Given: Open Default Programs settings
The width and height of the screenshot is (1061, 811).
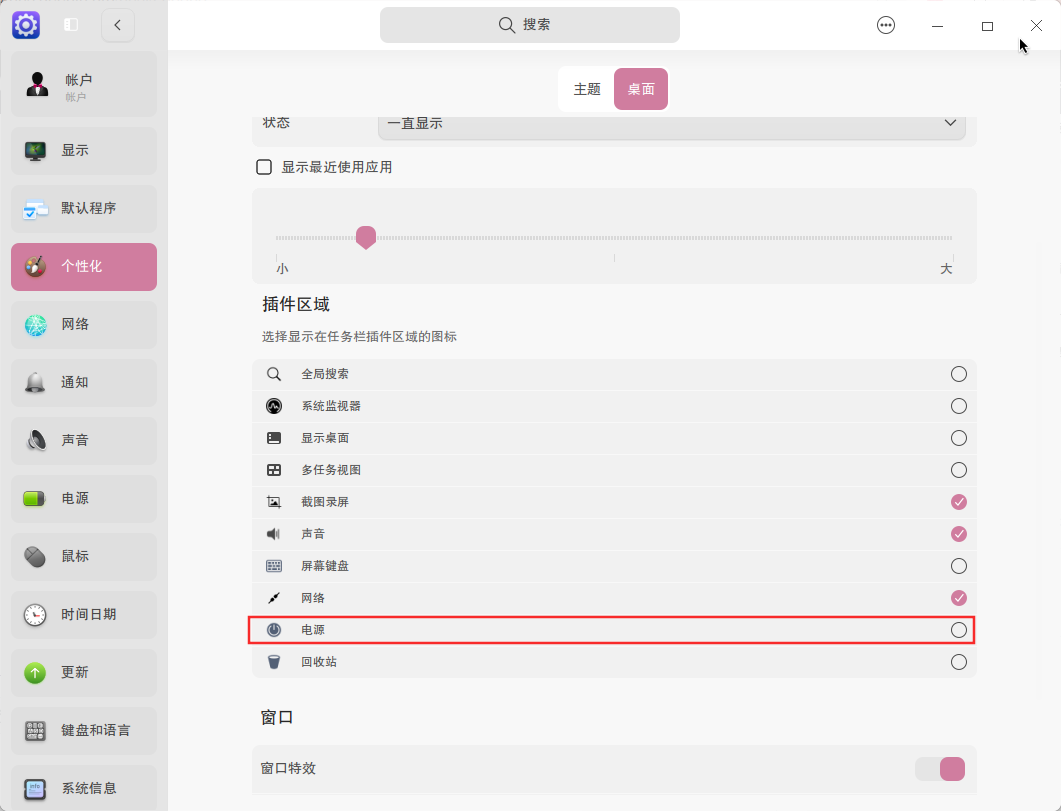Looking at the screenshot, I should tap(84, 209).
